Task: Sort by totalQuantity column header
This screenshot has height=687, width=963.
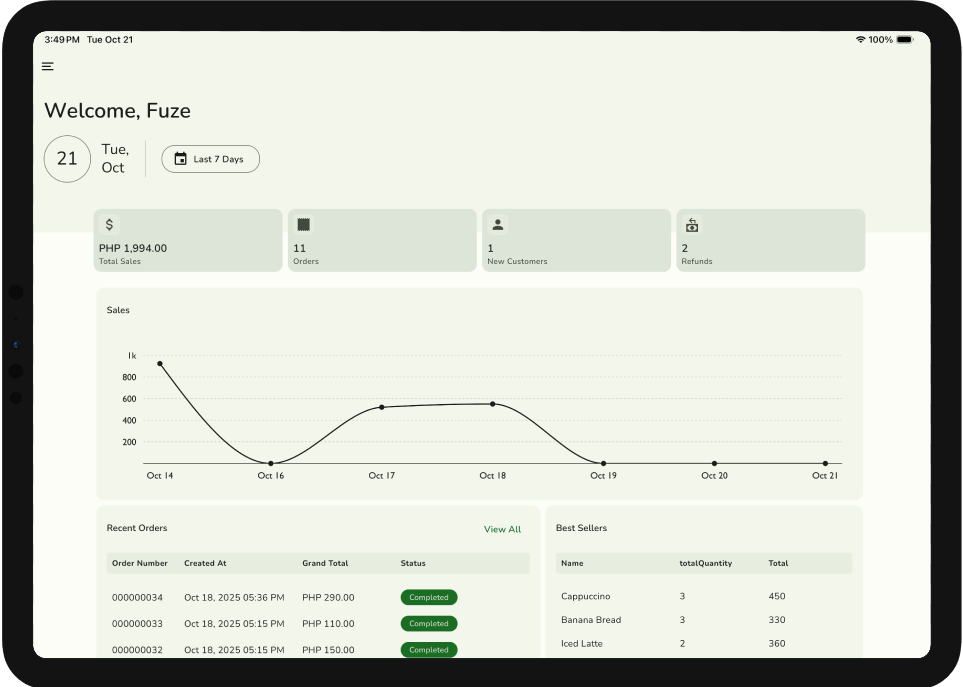Action: [x=705, y=564]
